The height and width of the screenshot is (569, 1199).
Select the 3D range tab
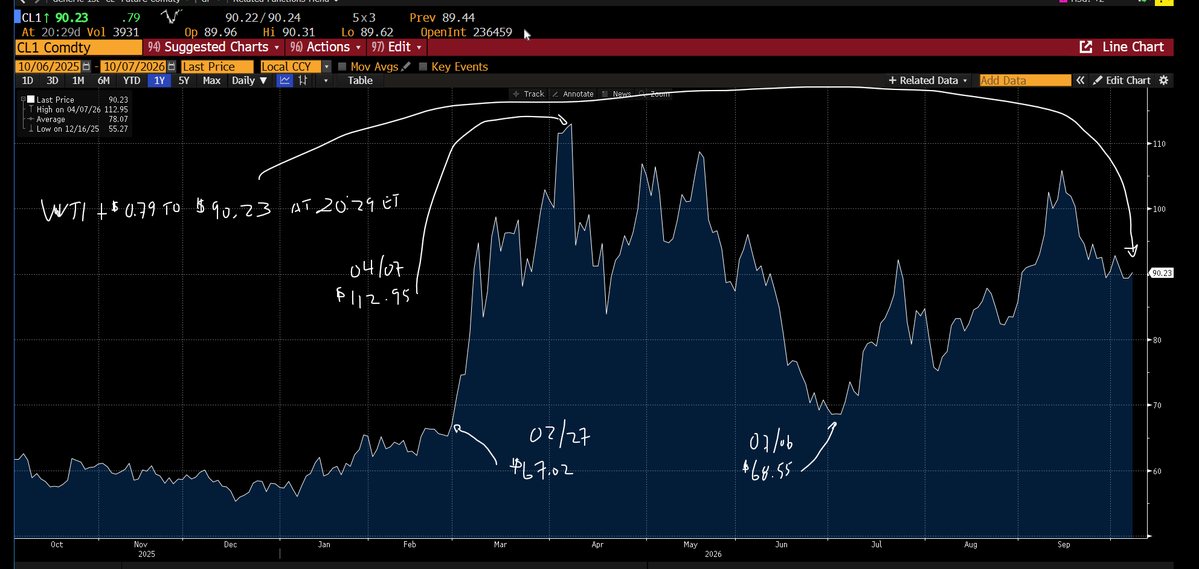(52, 80)
